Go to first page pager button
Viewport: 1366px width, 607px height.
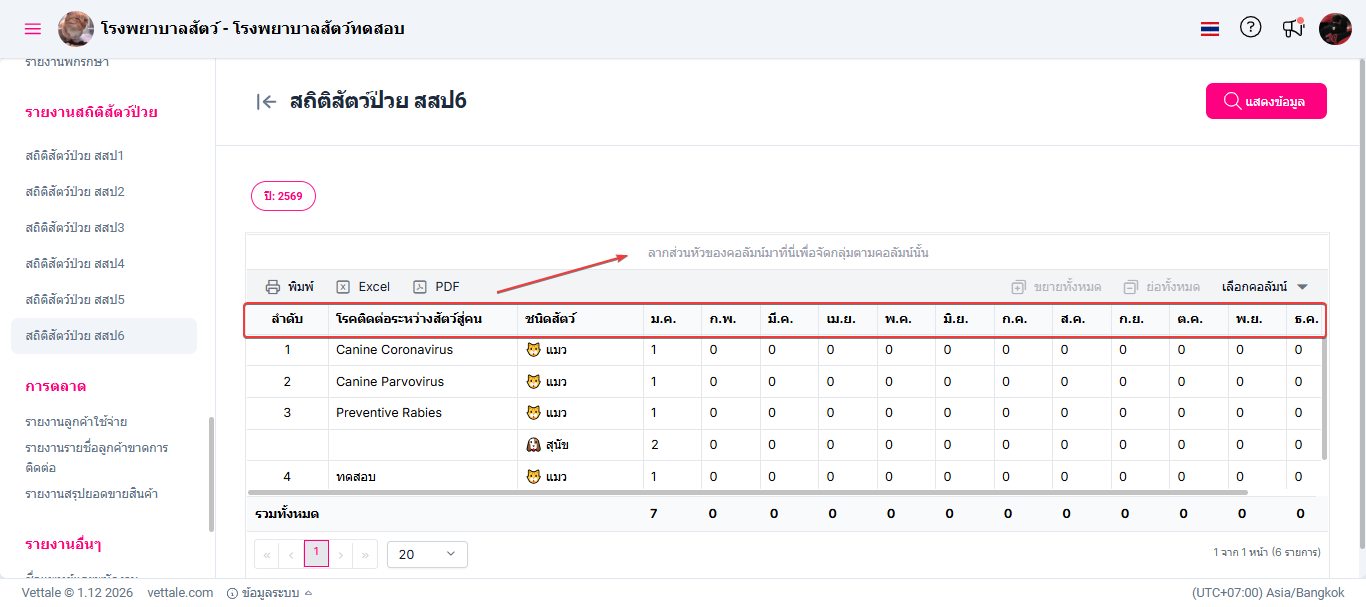[x=267, y=554]
